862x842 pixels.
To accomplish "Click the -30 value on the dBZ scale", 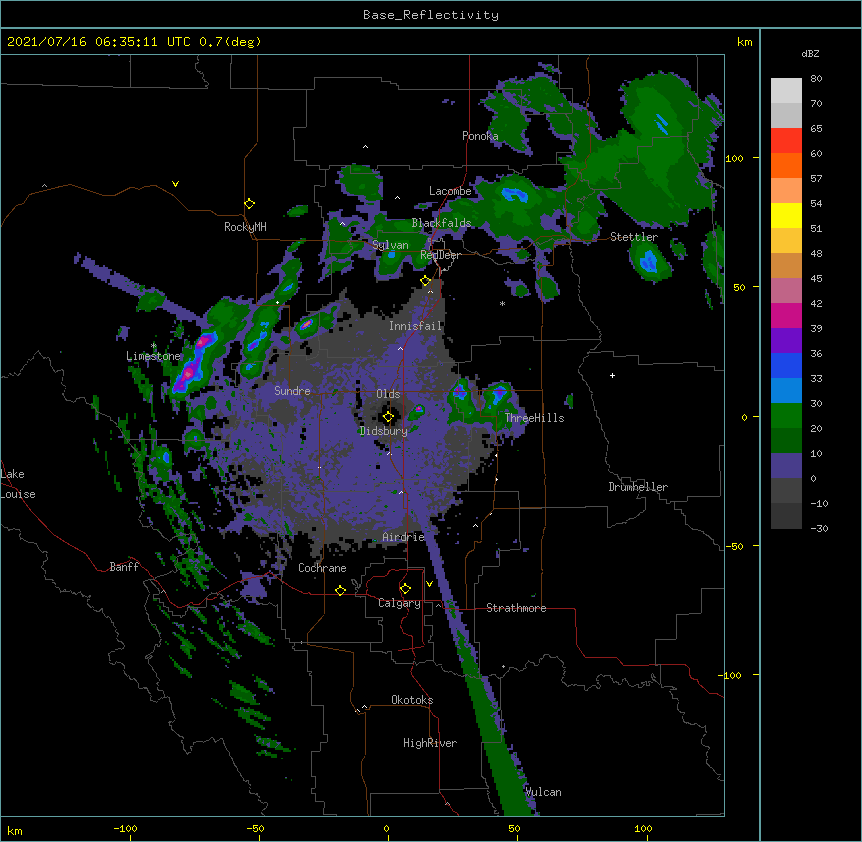I will [x=819, y=528].
